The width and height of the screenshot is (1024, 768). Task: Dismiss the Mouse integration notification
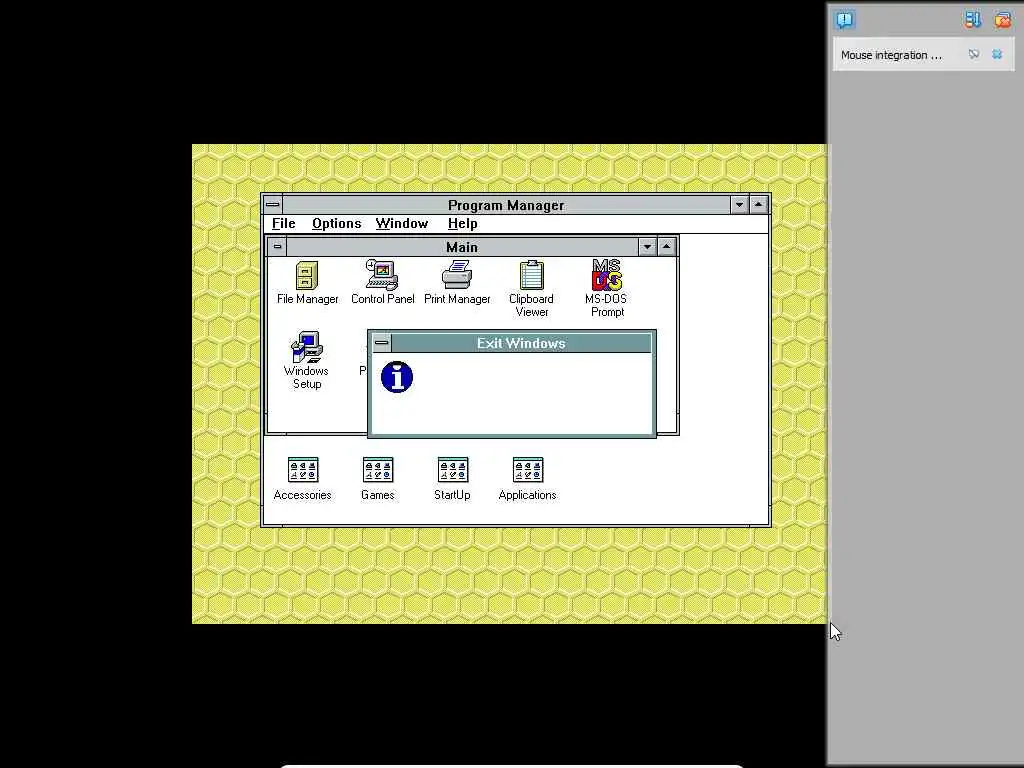click(x=997, y=54)
